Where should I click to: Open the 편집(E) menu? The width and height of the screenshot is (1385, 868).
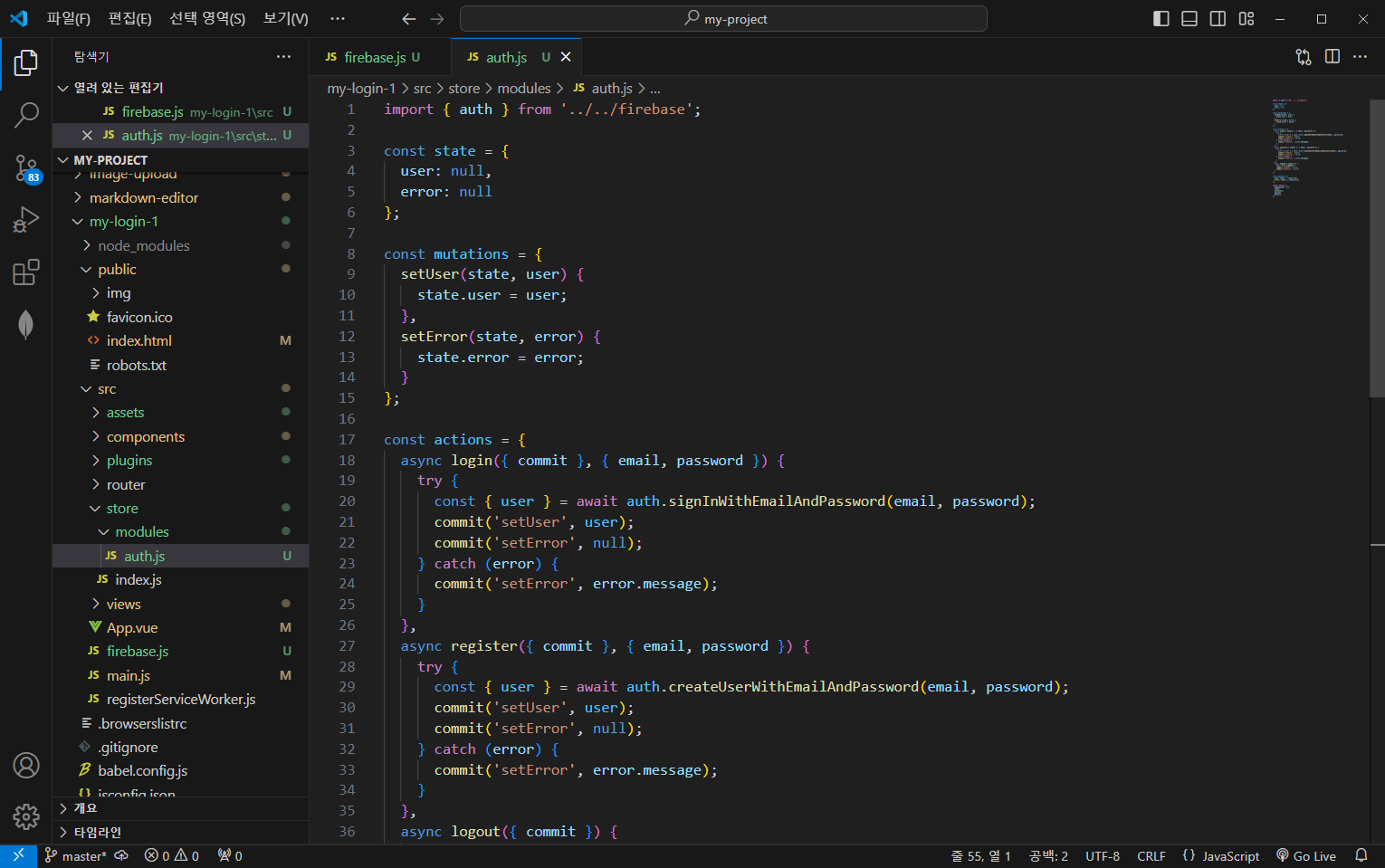point(130,19)
